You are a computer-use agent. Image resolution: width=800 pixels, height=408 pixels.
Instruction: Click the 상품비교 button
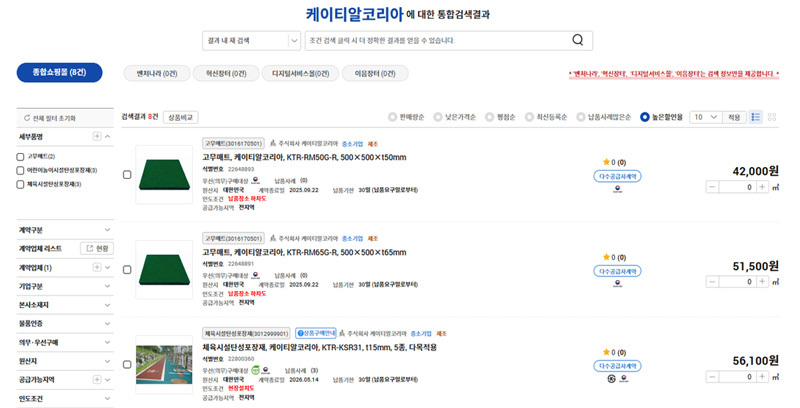(x=181, y=117)
